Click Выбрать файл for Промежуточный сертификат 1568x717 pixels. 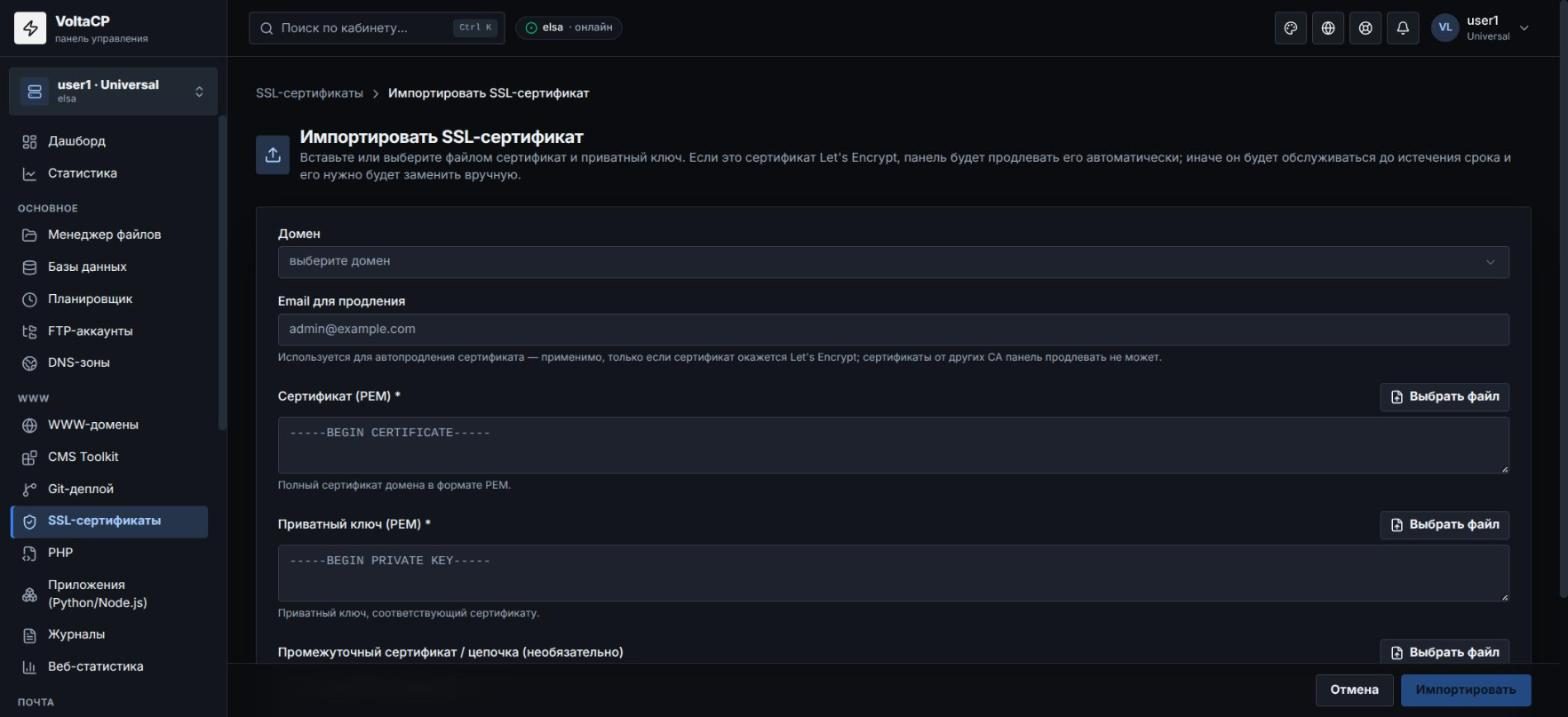click(x=1444, y=652)
